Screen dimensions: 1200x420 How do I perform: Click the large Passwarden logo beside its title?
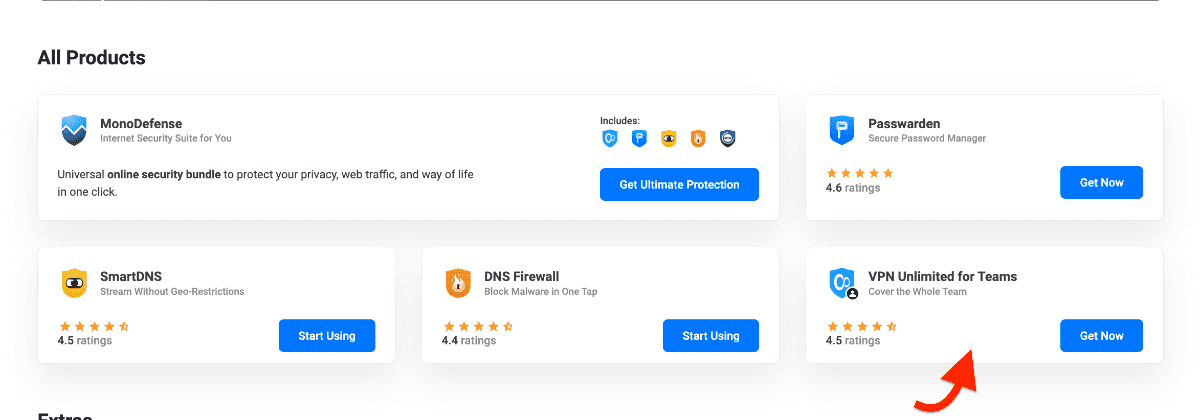842,130
